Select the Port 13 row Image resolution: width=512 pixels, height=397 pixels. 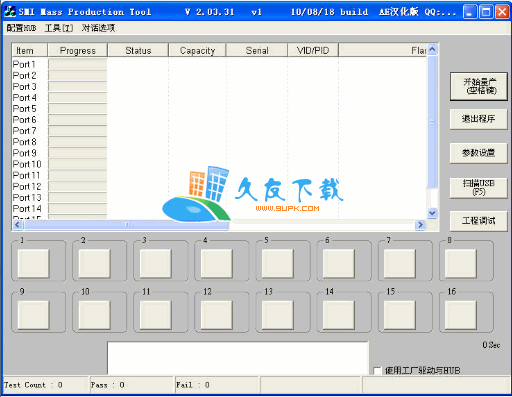pyautogui.click(x=219, y=197)
